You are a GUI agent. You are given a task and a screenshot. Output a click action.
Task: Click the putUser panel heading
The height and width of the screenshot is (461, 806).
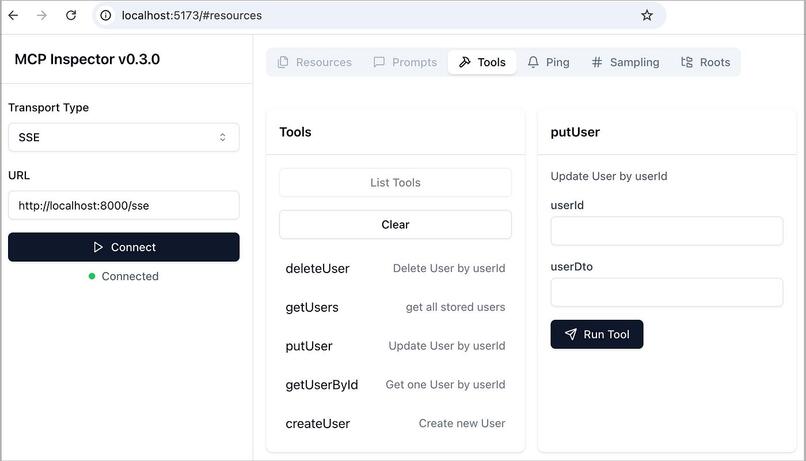[575, 132]
